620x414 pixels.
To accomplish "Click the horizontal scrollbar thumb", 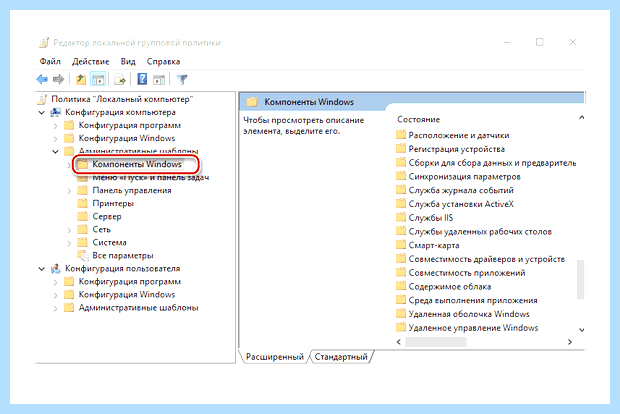I will click(x=435, y=342).
